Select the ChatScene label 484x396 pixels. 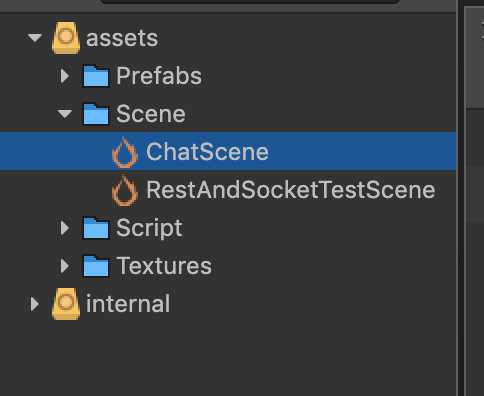207,152
